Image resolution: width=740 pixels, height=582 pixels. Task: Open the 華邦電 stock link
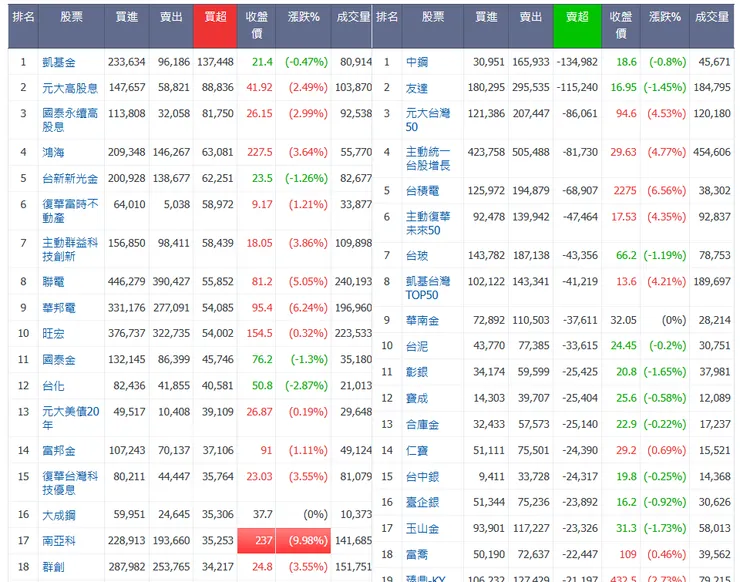pos(59,308)
